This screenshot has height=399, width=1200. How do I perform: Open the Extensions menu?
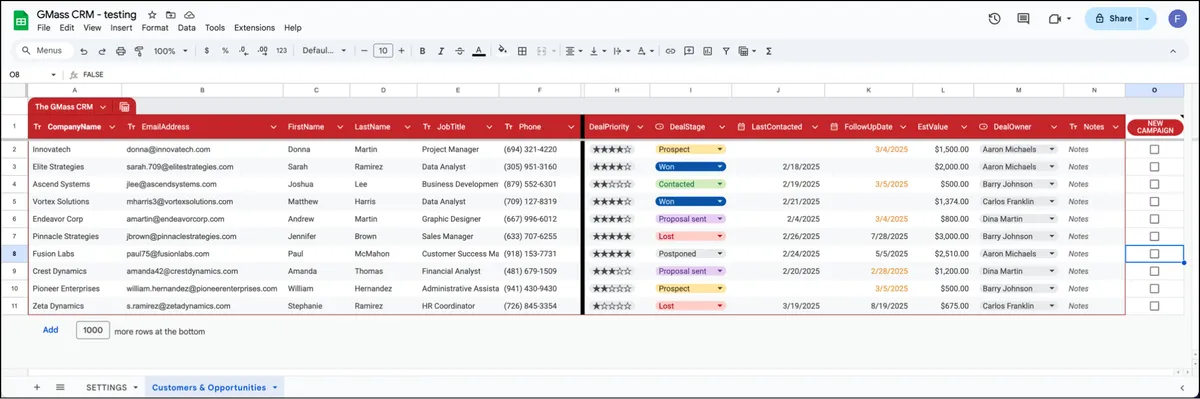click(254, 28)
